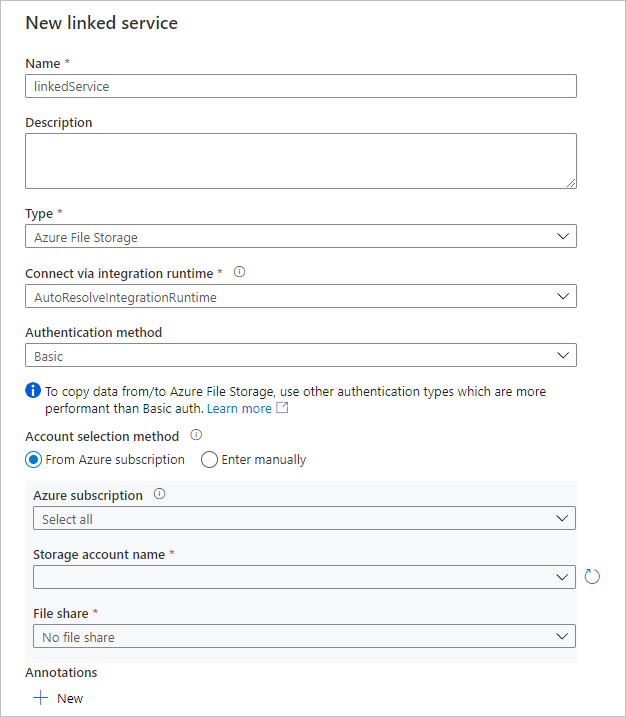Follow the Learn more link
The width and height of the screenshot is (626, 717).
click(x=239, y=409)
